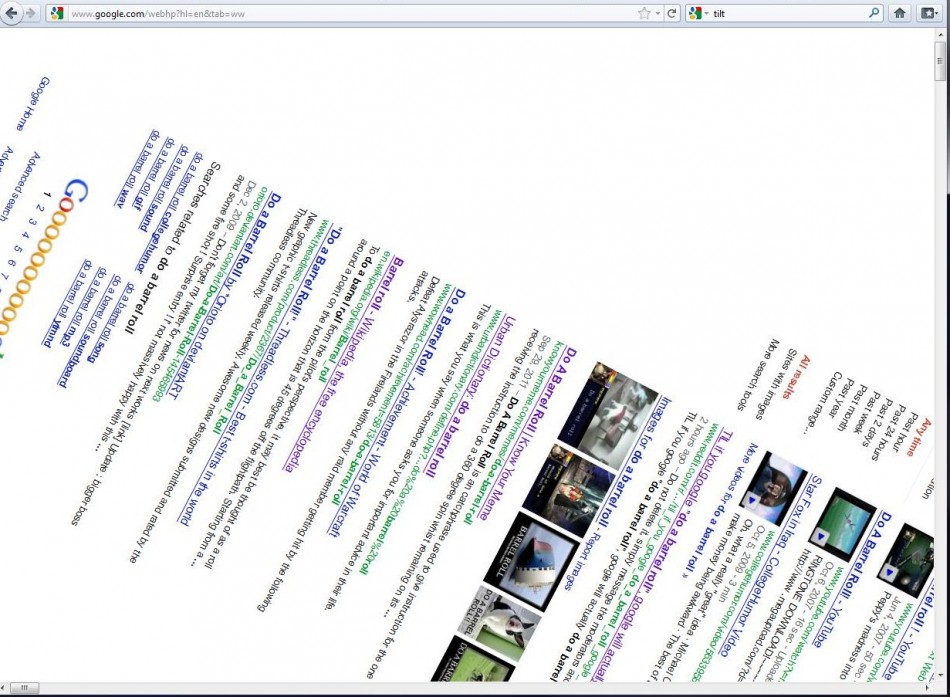950x697 pixels.
Task: Open Barrel roll - Wikipedia, the free encyclopedia
Action: (x=343, y=362)
